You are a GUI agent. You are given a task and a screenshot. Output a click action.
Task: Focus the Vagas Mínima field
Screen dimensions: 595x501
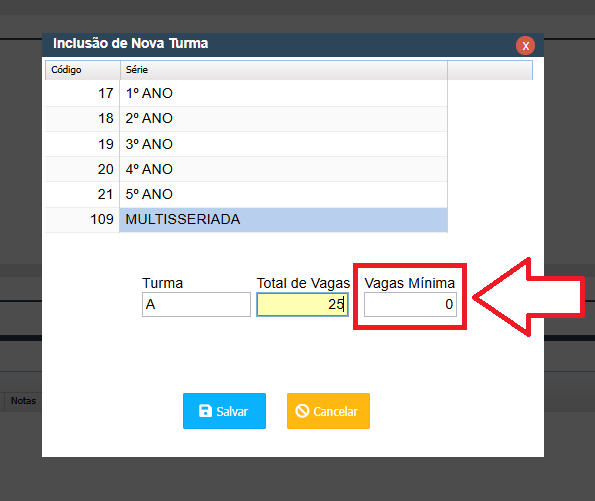click(x=410, y=304)
